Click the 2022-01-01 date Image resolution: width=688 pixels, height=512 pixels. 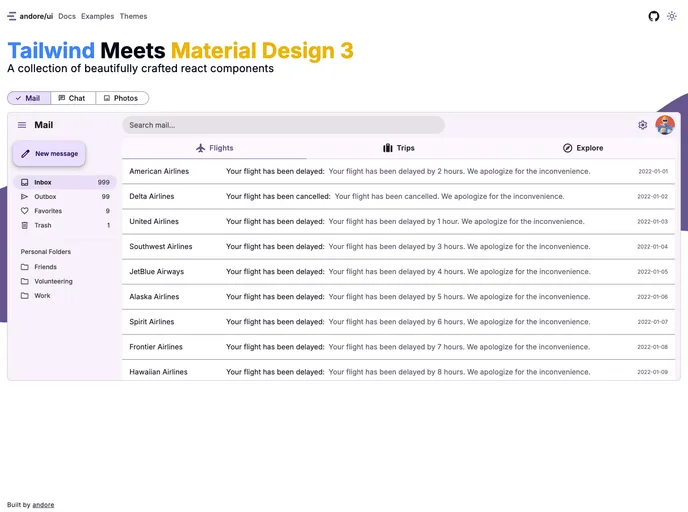click(653, 171)
